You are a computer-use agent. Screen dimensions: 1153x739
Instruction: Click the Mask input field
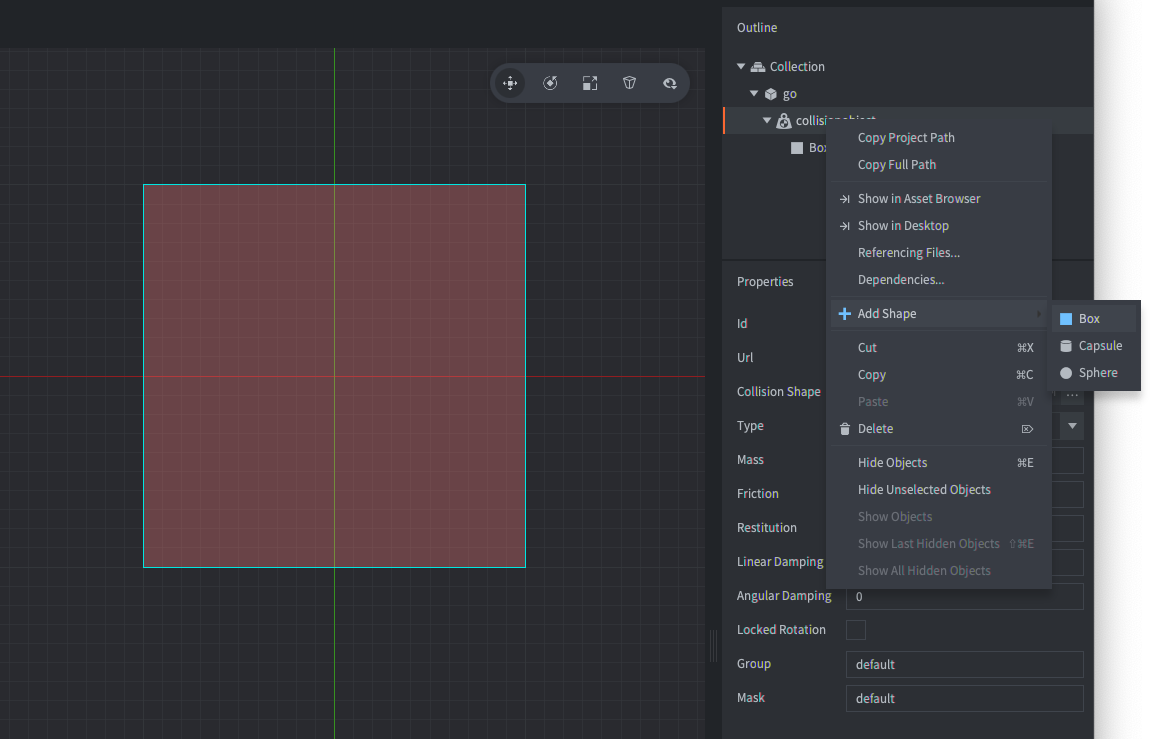[963, 698]
